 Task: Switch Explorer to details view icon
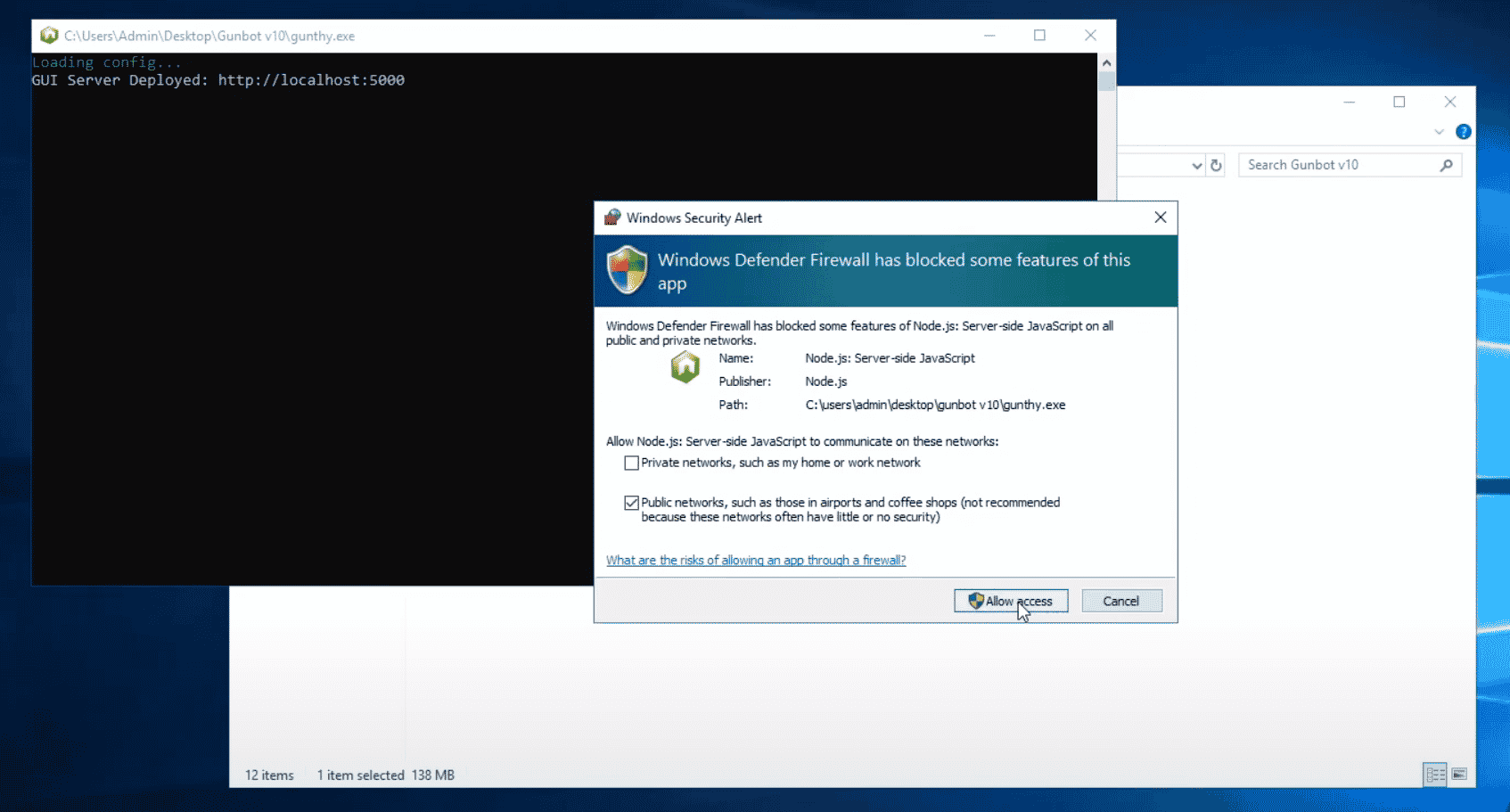coord(1435,775)
